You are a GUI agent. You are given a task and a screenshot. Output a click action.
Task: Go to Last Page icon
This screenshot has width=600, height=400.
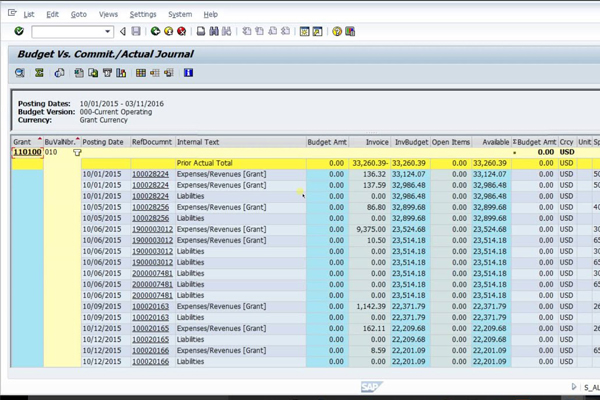(285, 31)
